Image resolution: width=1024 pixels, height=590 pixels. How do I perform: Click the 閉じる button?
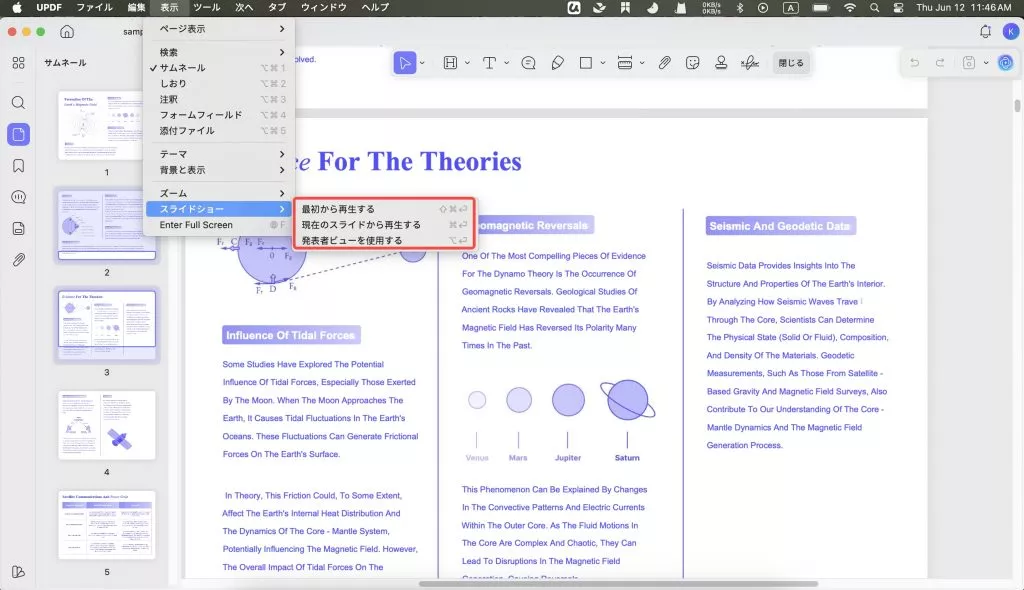click(x=791, y=63)
